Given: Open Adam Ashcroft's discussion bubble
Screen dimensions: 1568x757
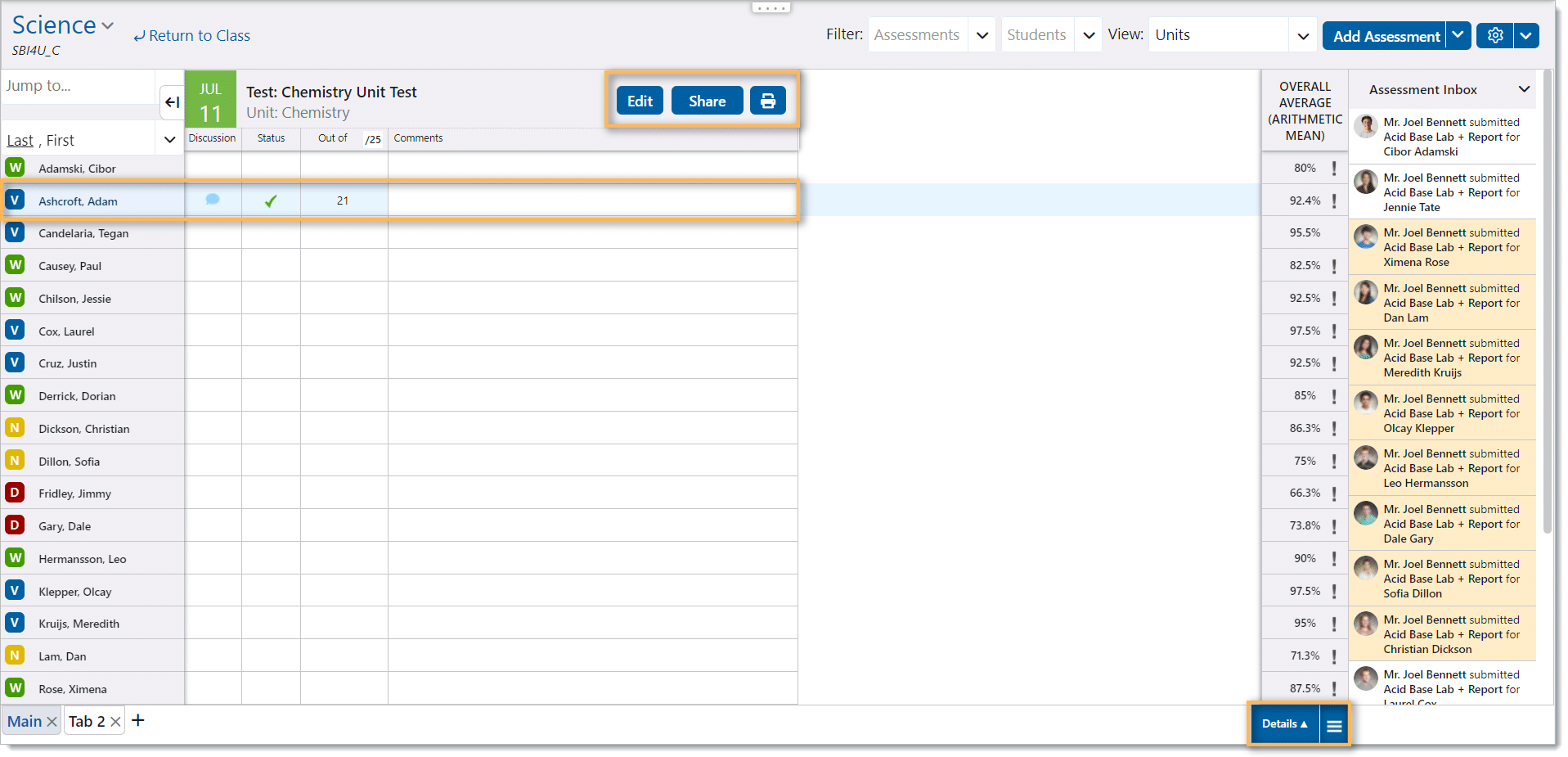Looking at the screenshot, I should click(x=213, y=200).
